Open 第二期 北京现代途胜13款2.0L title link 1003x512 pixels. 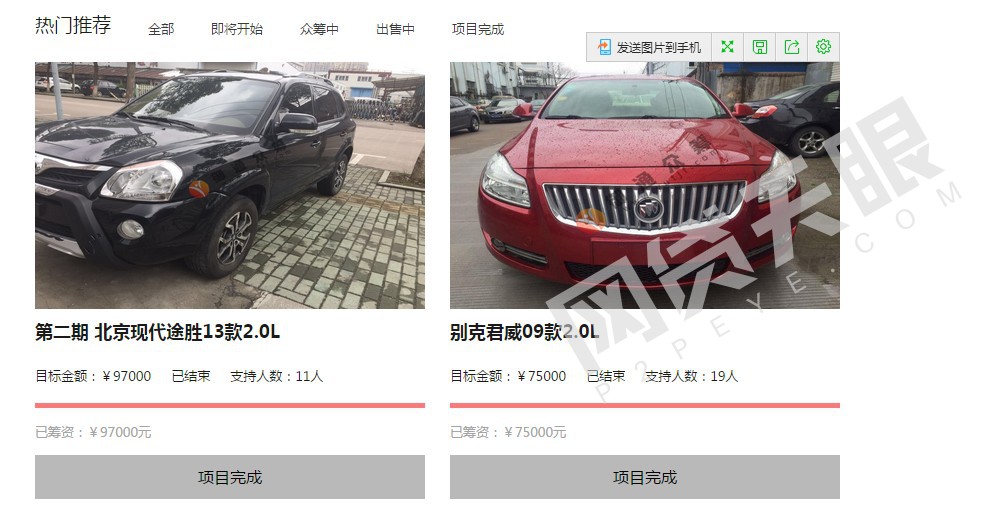[157, 332]
